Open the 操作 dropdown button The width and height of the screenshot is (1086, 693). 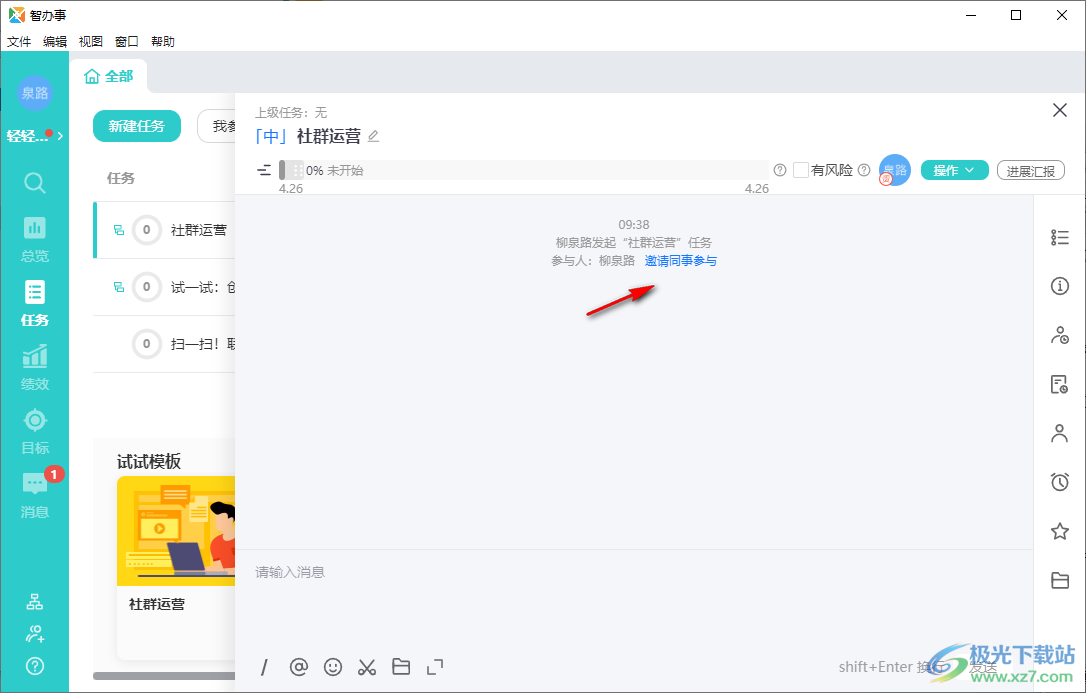point(954,170)
